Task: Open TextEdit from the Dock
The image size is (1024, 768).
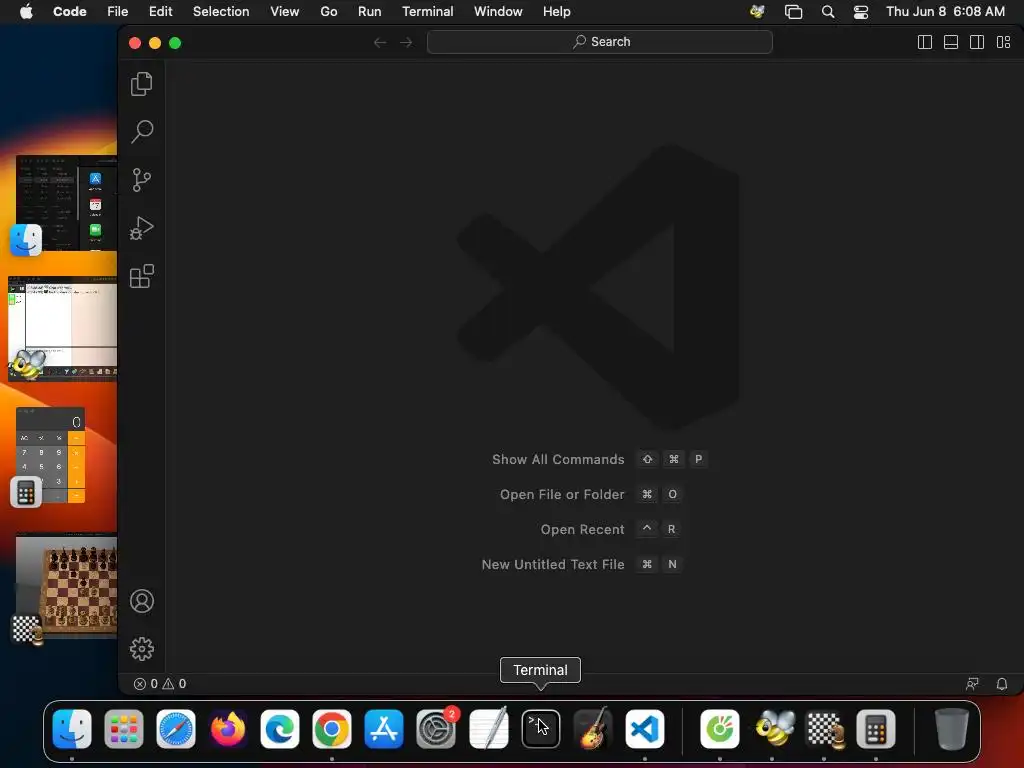Action: tap(488, 729)
